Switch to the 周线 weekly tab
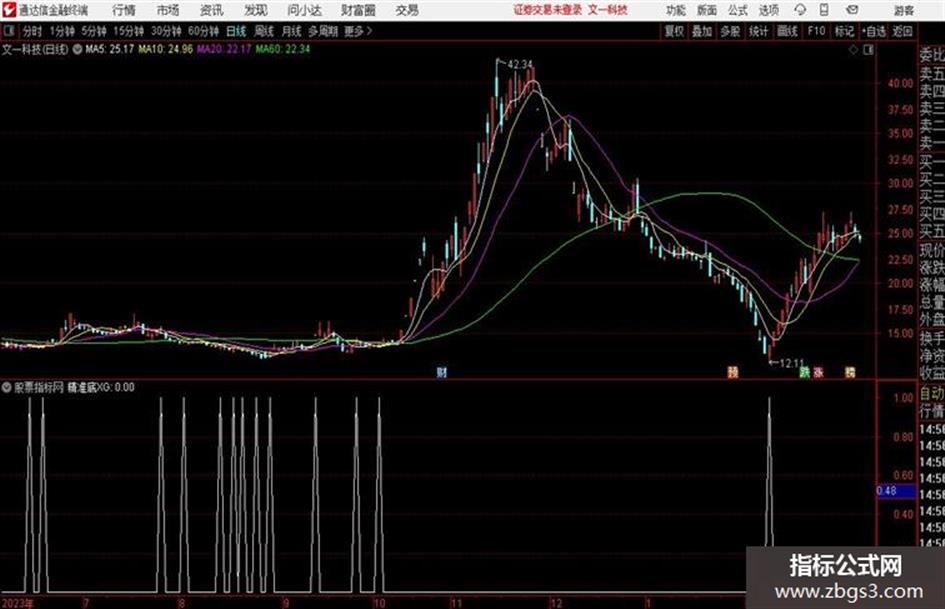The height and width of the screenshot is (609, 945). coord(264,31)
